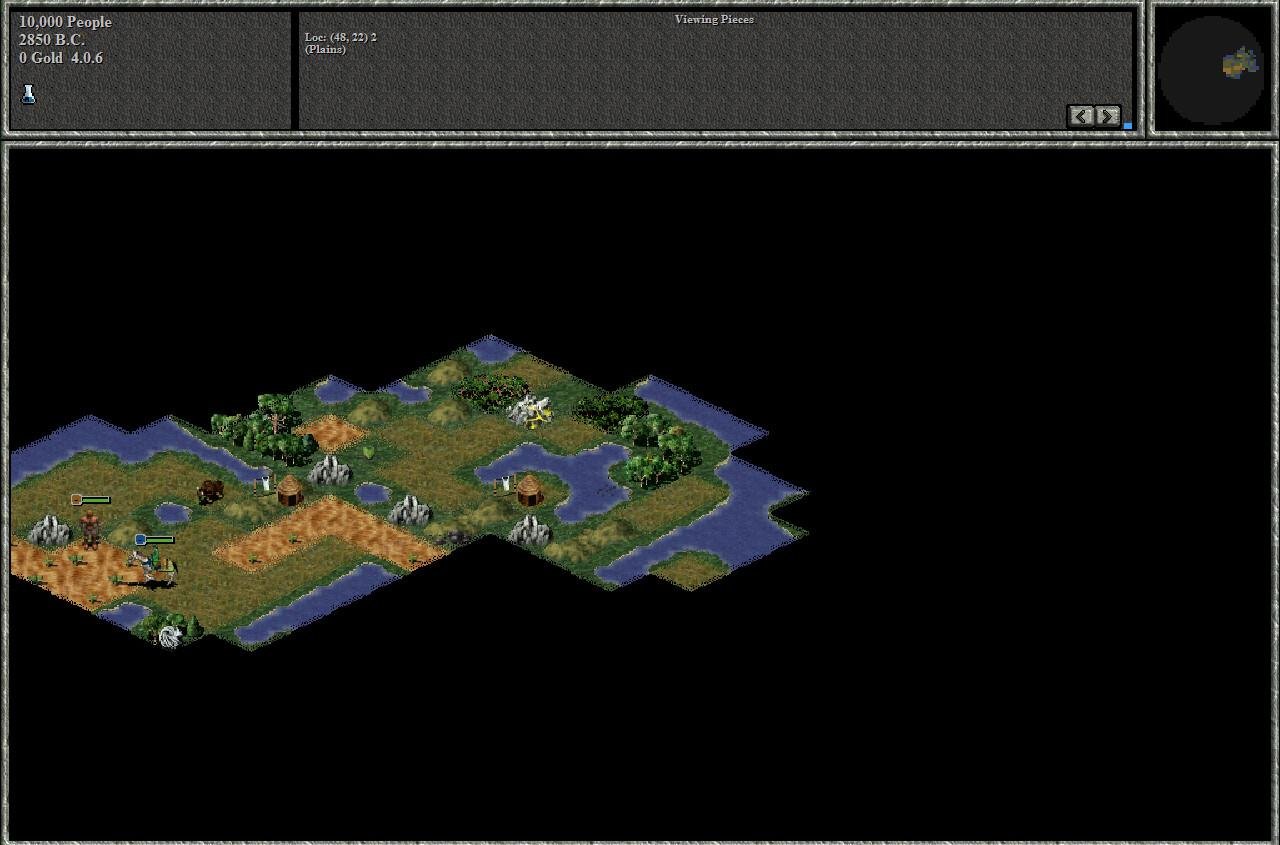Click the mountain left of the warrior

pos(48,531)
